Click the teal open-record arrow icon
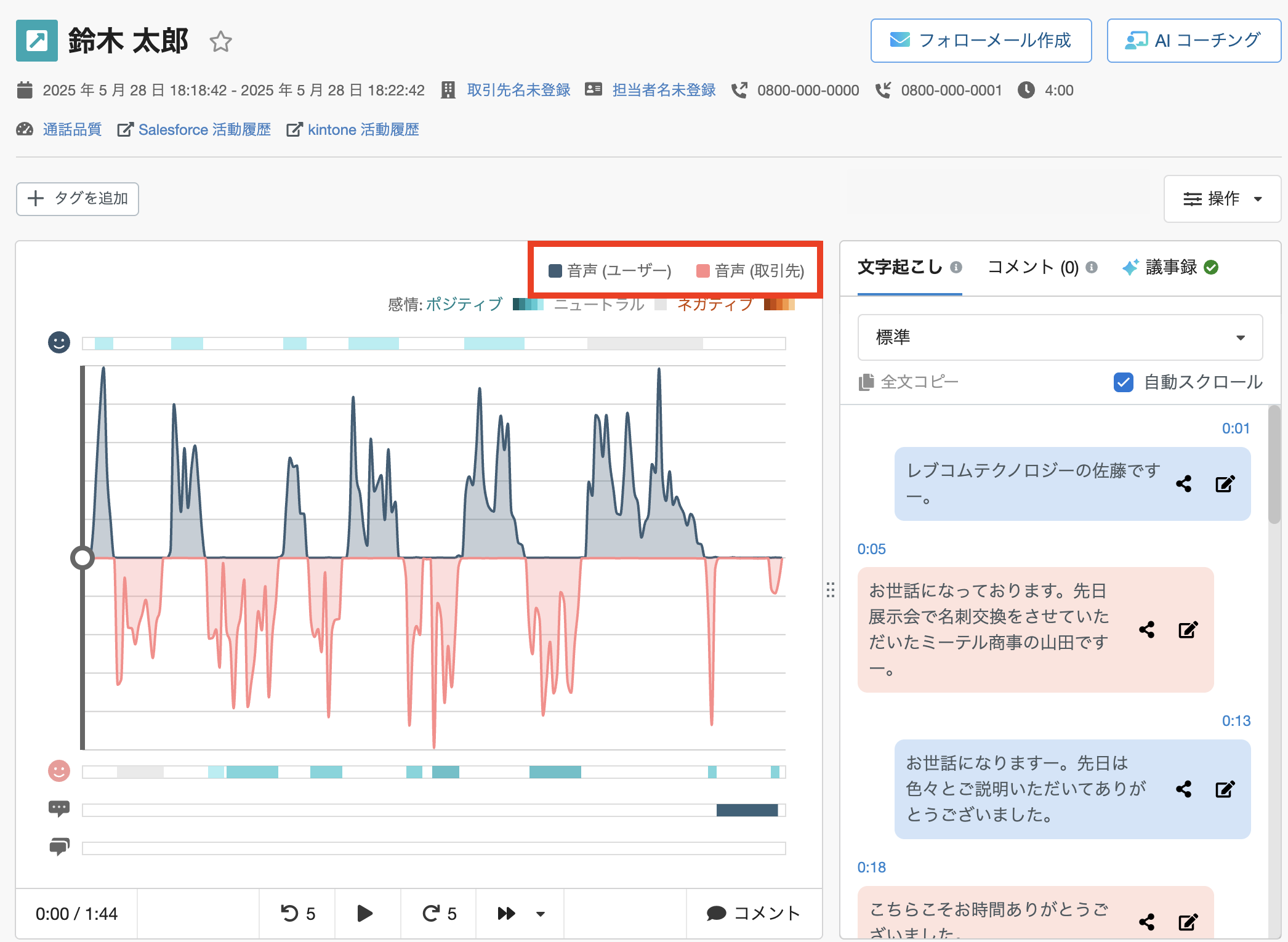 [x=37, y=41]
